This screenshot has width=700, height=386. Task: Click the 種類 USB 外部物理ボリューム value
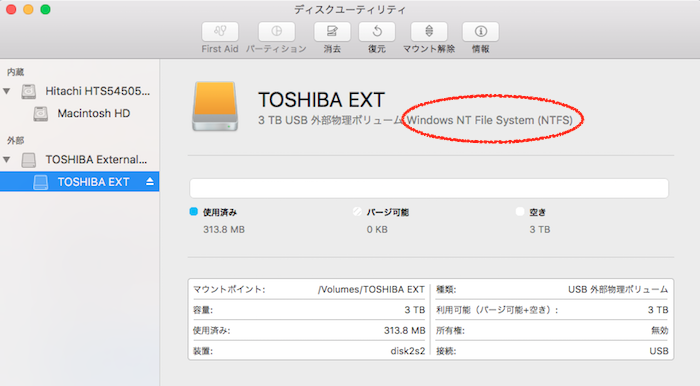coord(618,289)
